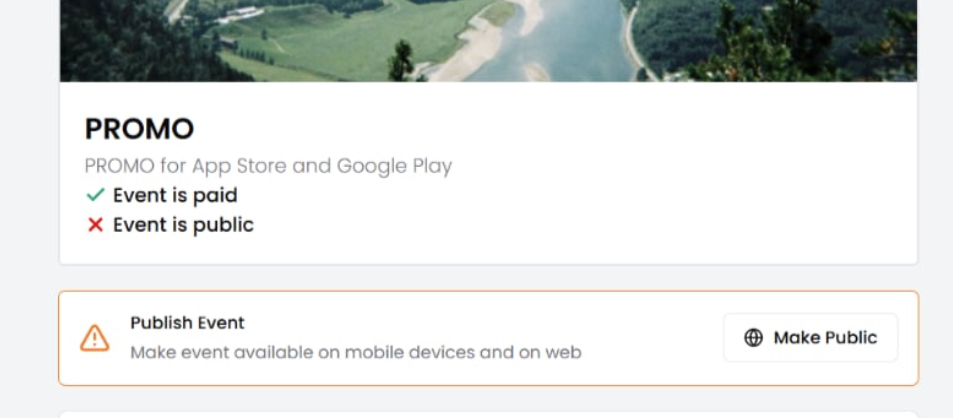Click the partially visible card at bottom
Image resolution: width=953 pixels, height=418 pixels.
(x=488, y=414)
